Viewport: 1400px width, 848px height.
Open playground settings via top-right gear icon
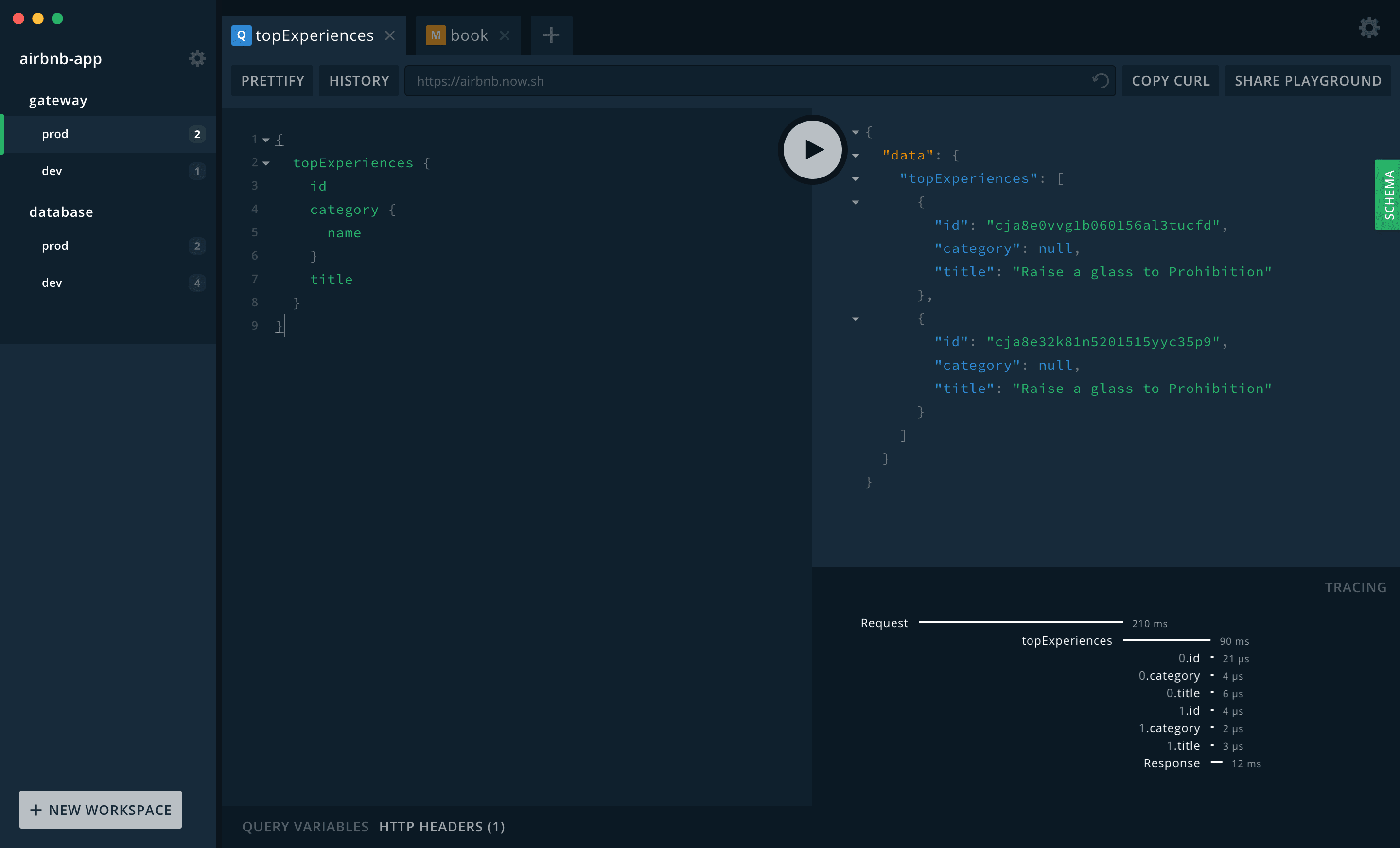[1369, 27]
